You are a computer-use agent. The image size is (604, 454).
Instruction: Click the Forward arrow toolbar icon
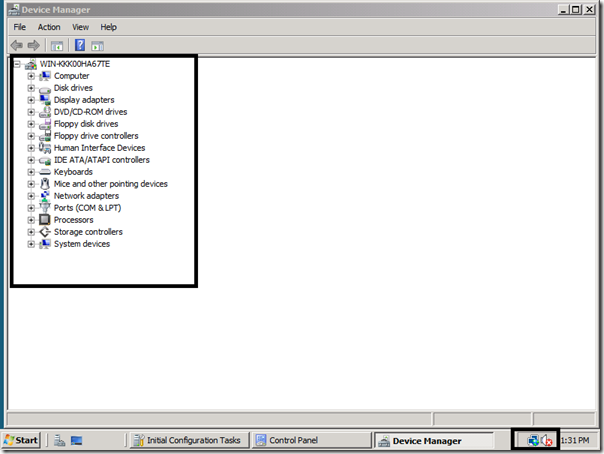pyautogui.click(x=34, y=45)
